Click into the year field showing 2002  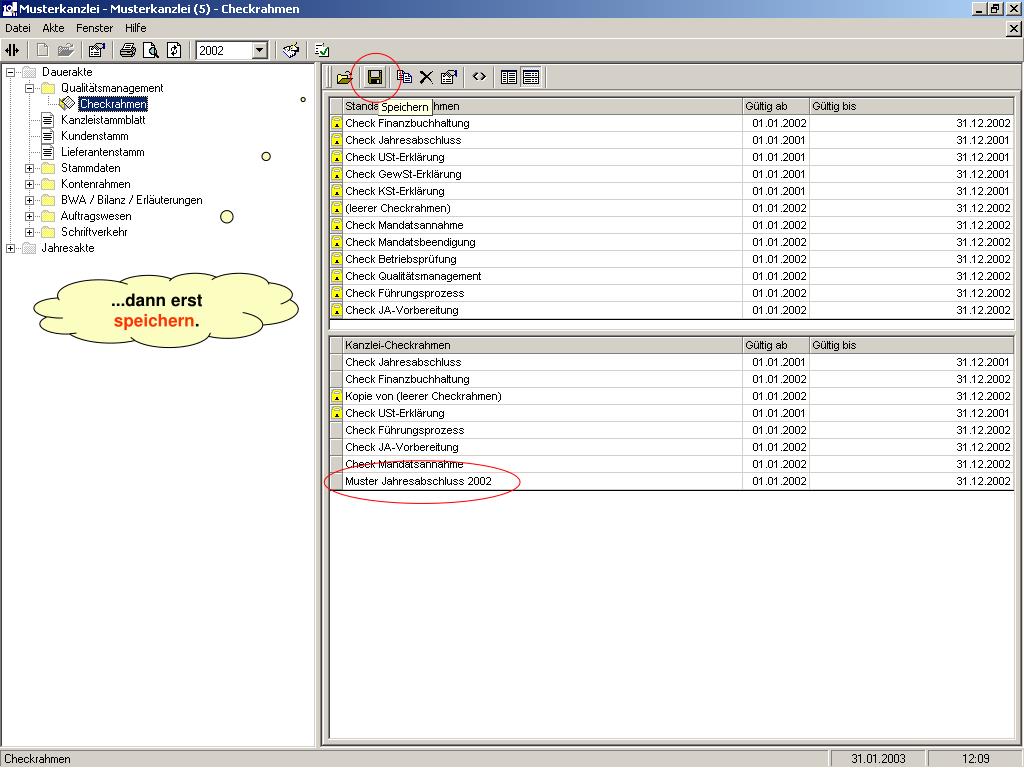224,50
